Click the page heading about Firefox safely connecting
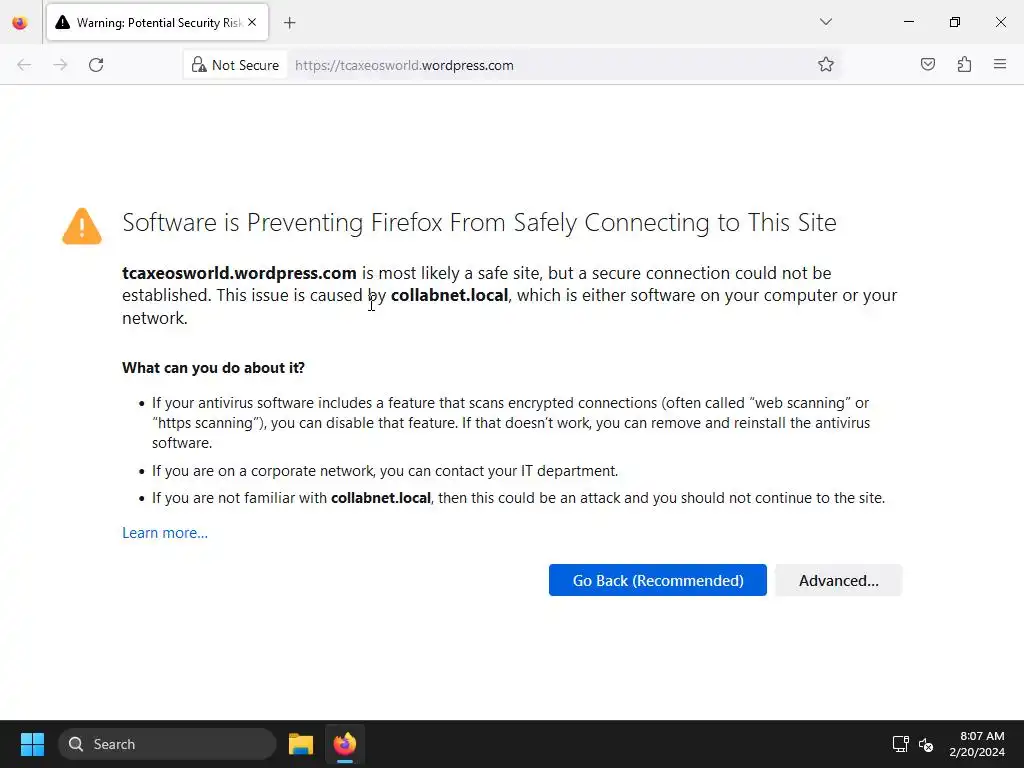The image size is (1024, 768). coord(479,223)
